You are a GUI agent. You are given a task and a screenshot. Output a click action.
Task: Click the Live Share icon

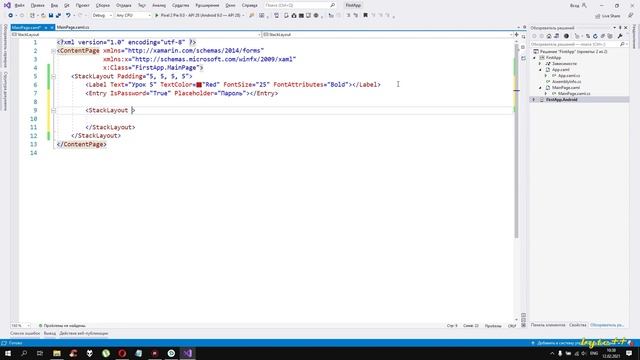pyautogui.click(x=598, y=16)
